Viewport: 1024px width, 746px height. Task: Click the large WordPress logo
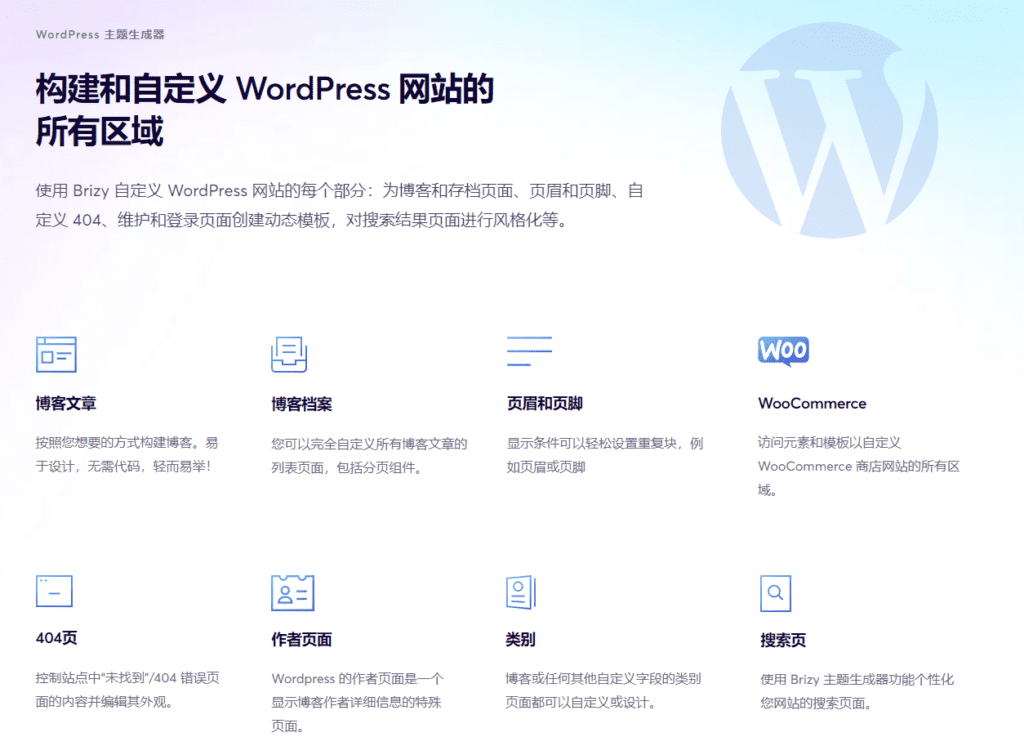pyautogui.click(x=829, y=130)
